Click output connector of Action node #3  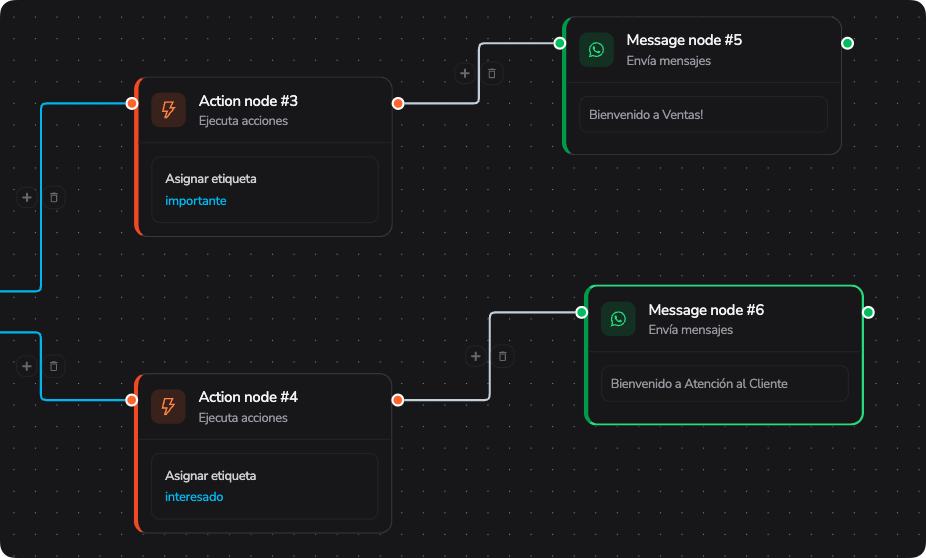pyautogui.click(x=398, y=103)
